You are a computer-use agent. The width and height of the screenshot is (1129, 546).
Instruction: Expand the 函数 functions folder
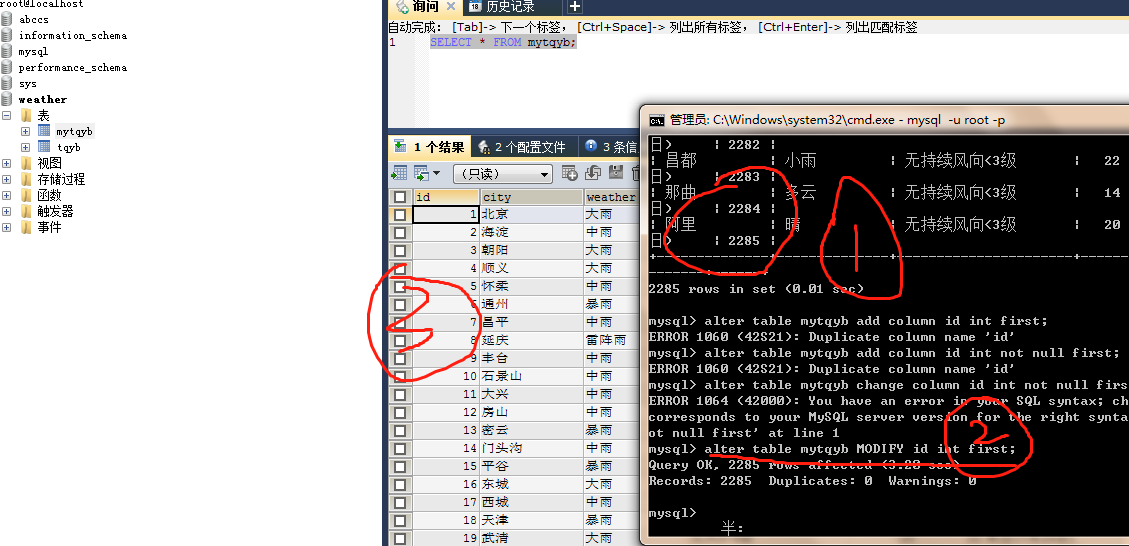[x=6, y=195]
